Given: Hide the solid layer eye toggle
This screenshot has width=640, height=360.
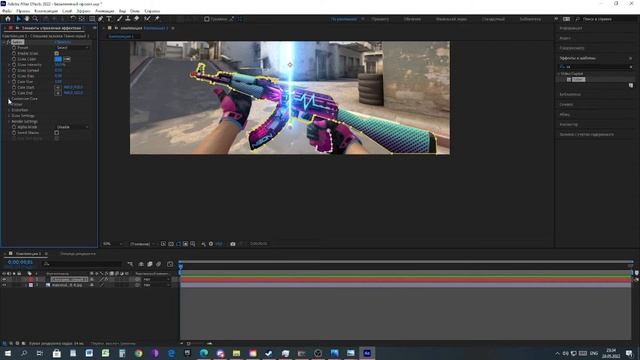Looking at the screenshot, I should pyautogui.click(x=4, y=280).
